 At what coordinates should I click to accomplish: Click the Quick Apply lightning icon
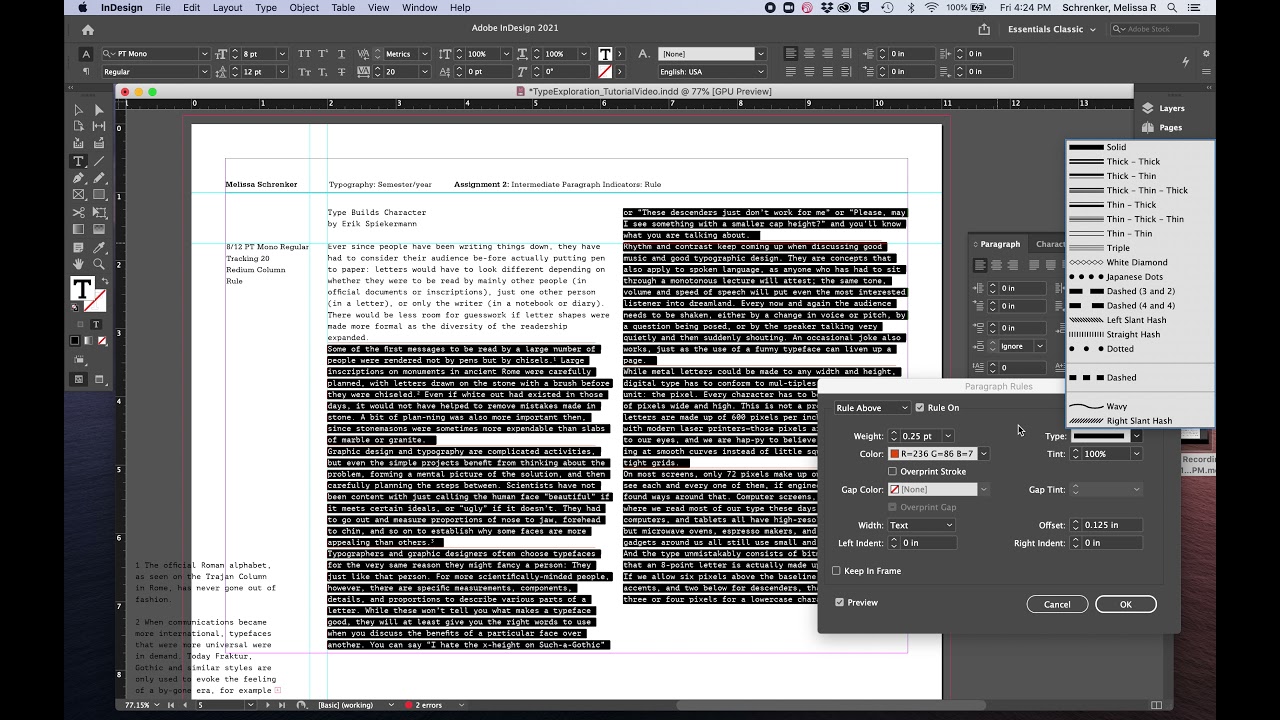pos(1185,62)
